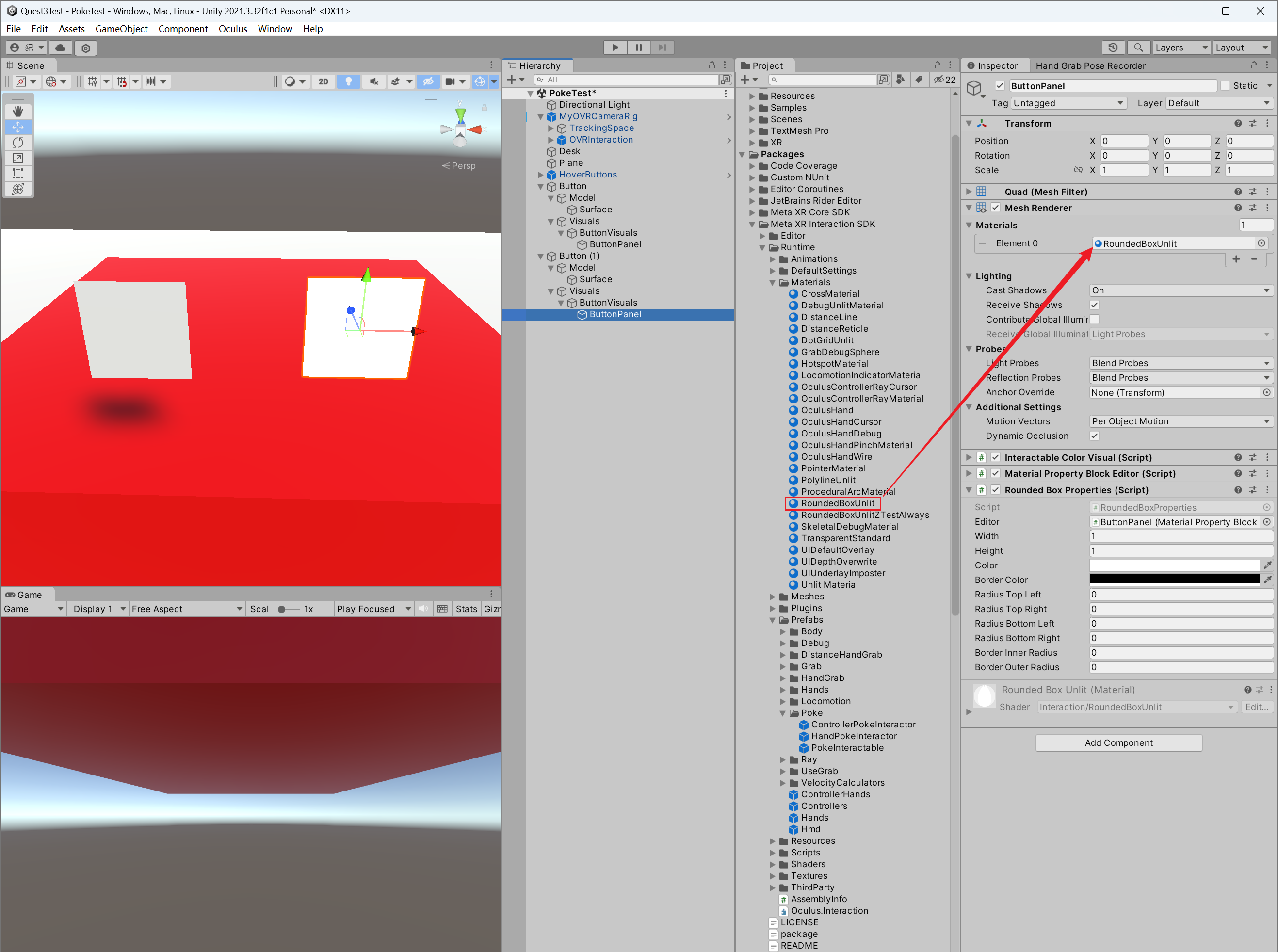Click the Pause button in toolbar
1278x952 pixels.
tap(639, 48)
